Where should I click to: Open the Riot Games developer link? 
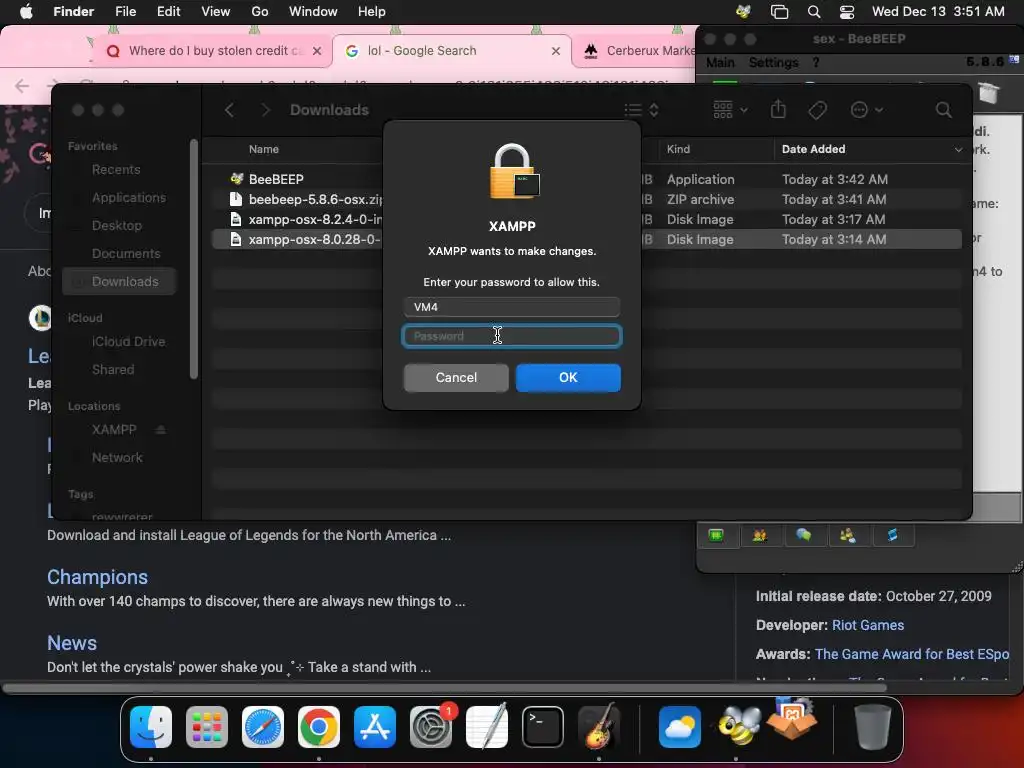click(x=868, y=625)
